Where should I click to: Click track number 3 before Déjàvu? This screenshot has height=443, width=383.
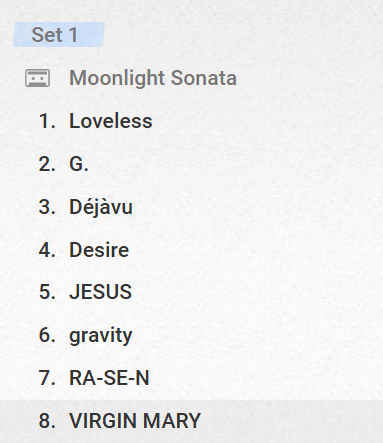(47, 207)
